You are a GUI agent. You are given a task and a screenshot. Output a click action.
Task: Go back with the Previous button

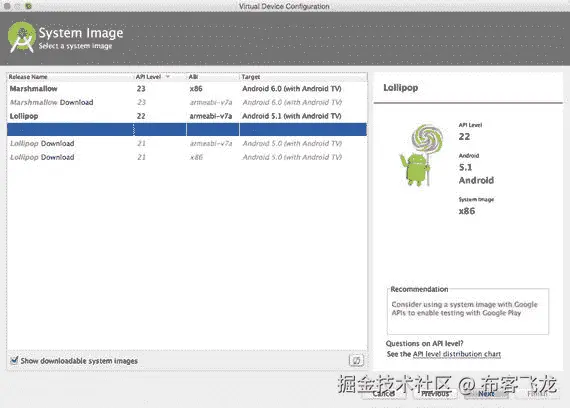click(x=435, y=393)
